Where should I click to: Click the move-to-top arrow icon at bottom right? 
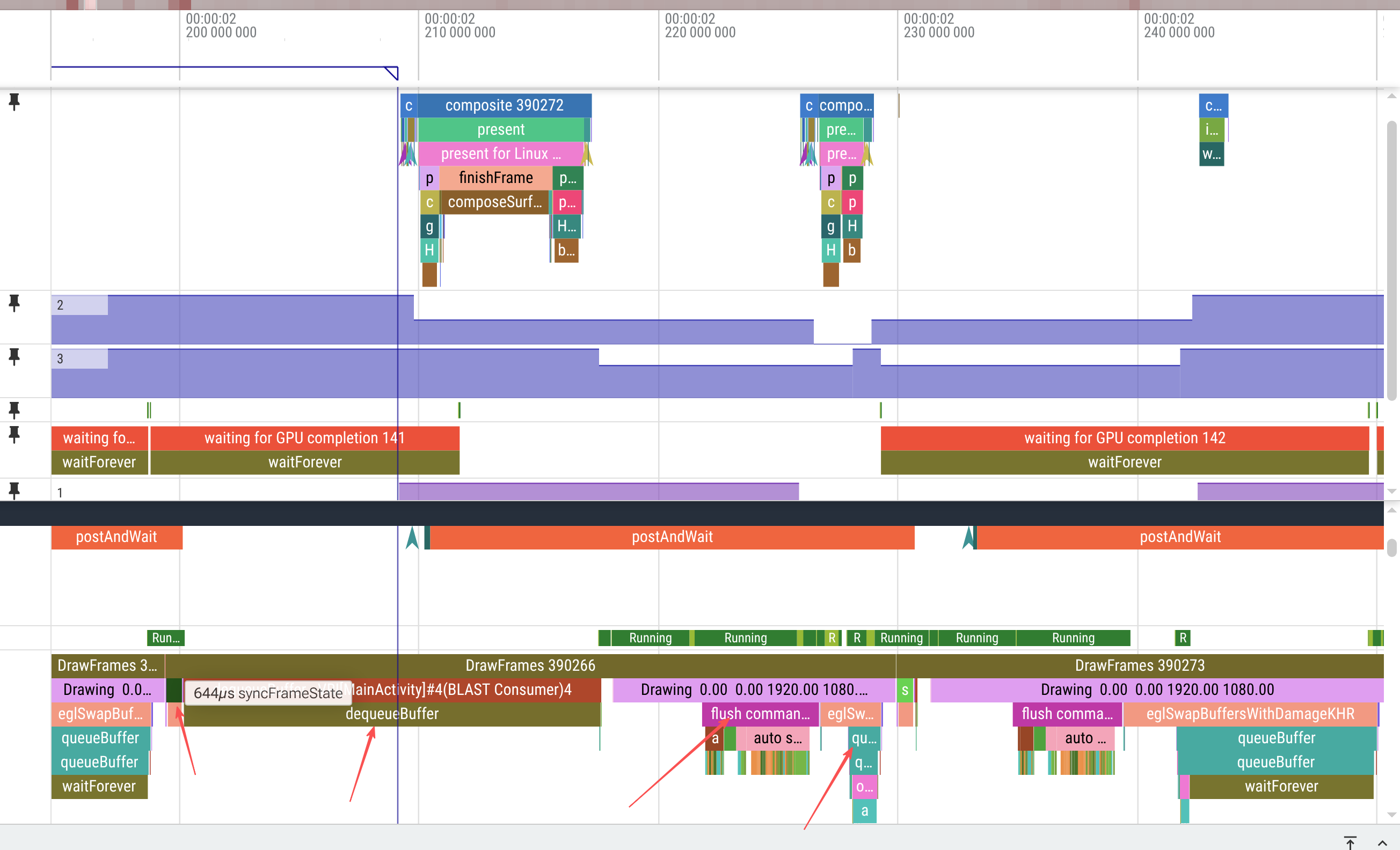coord(1350,842)
